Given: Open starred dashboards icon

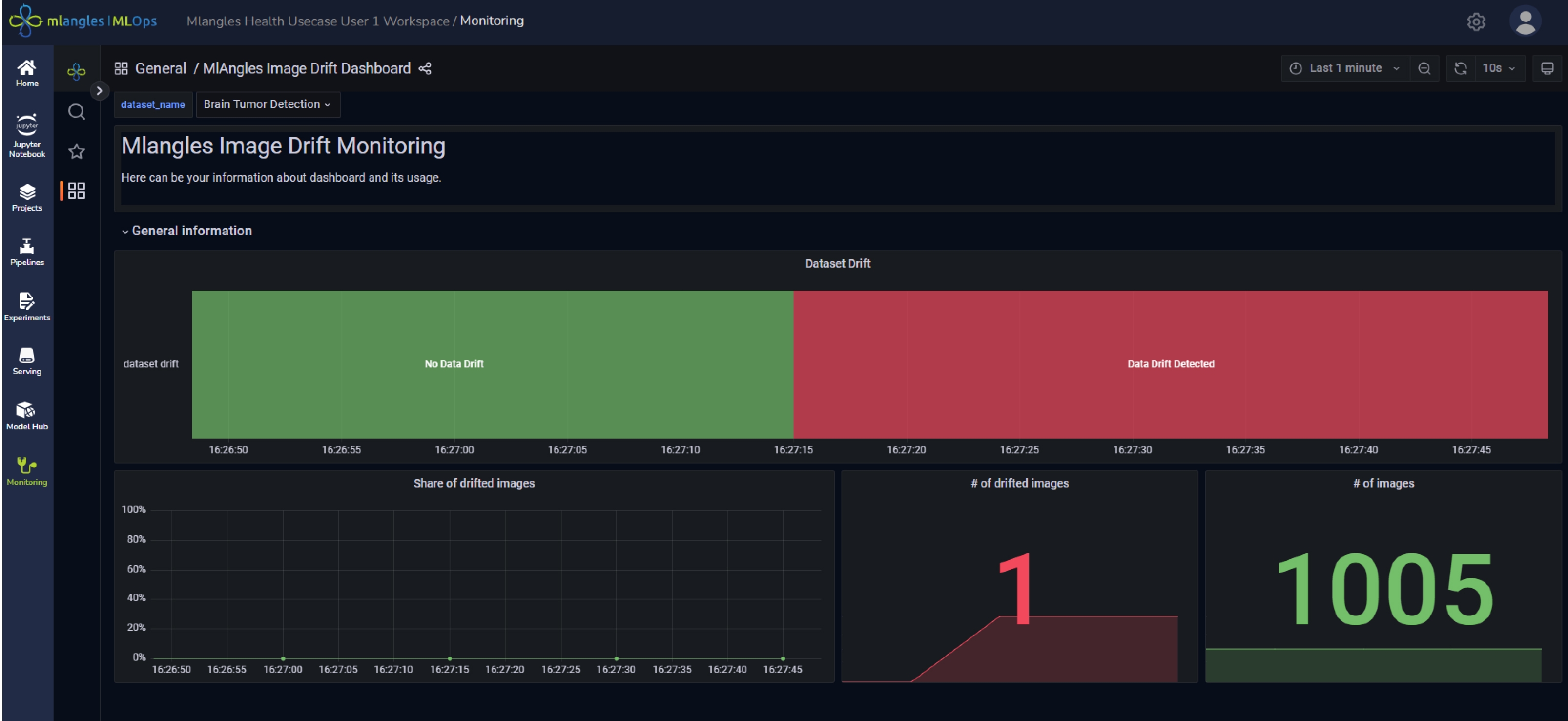Looking at the screenshot, I should (76, 151).
